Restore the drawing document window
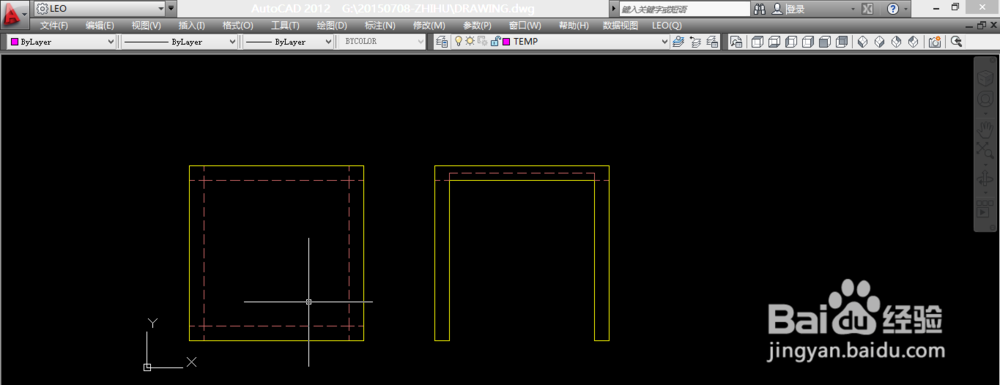The height and width of the screenshot is (385, 1000). point(982,25)
